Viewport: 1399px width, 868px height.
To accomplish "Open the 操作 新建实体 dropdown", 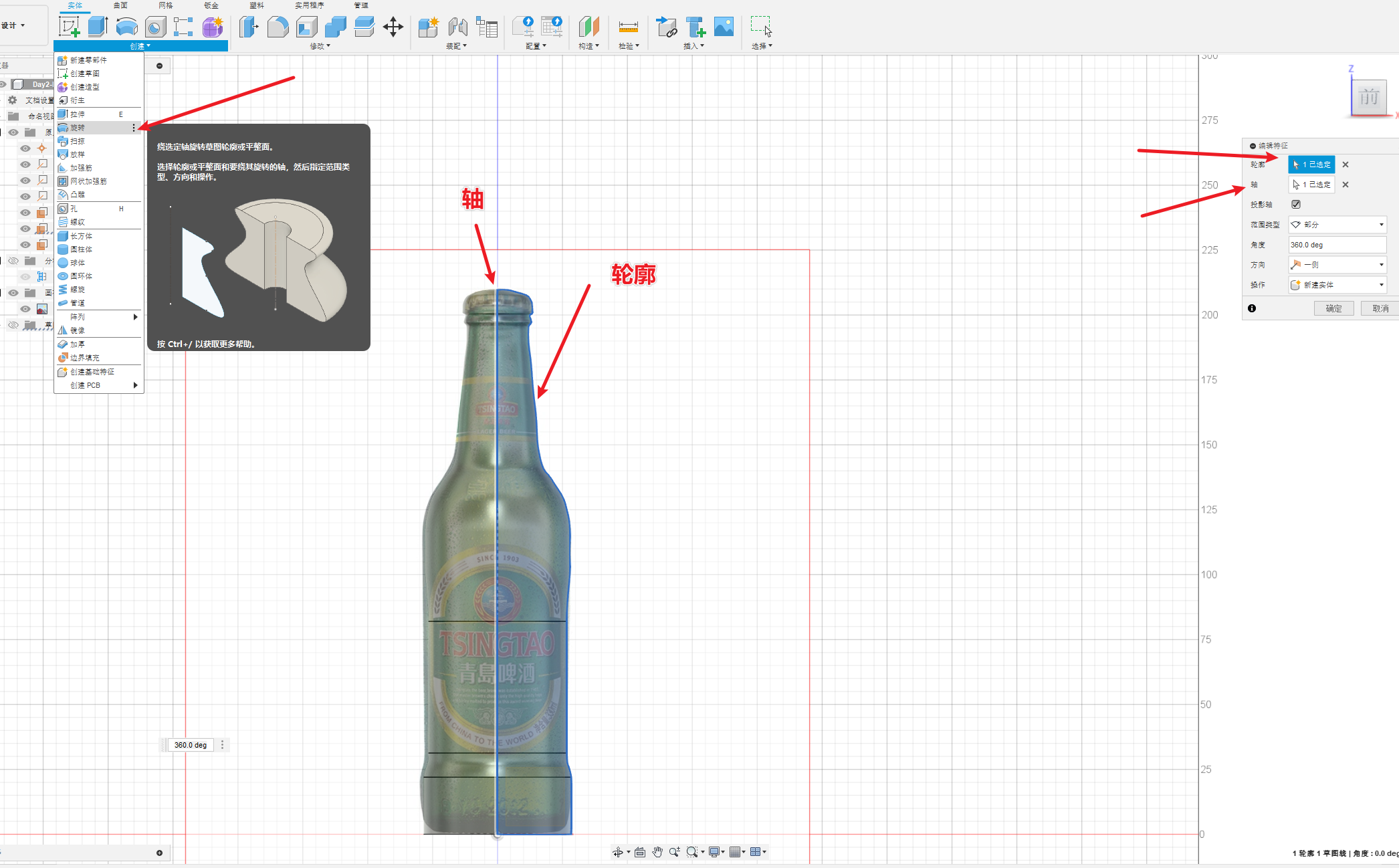I will click(x=1337, y=285).
